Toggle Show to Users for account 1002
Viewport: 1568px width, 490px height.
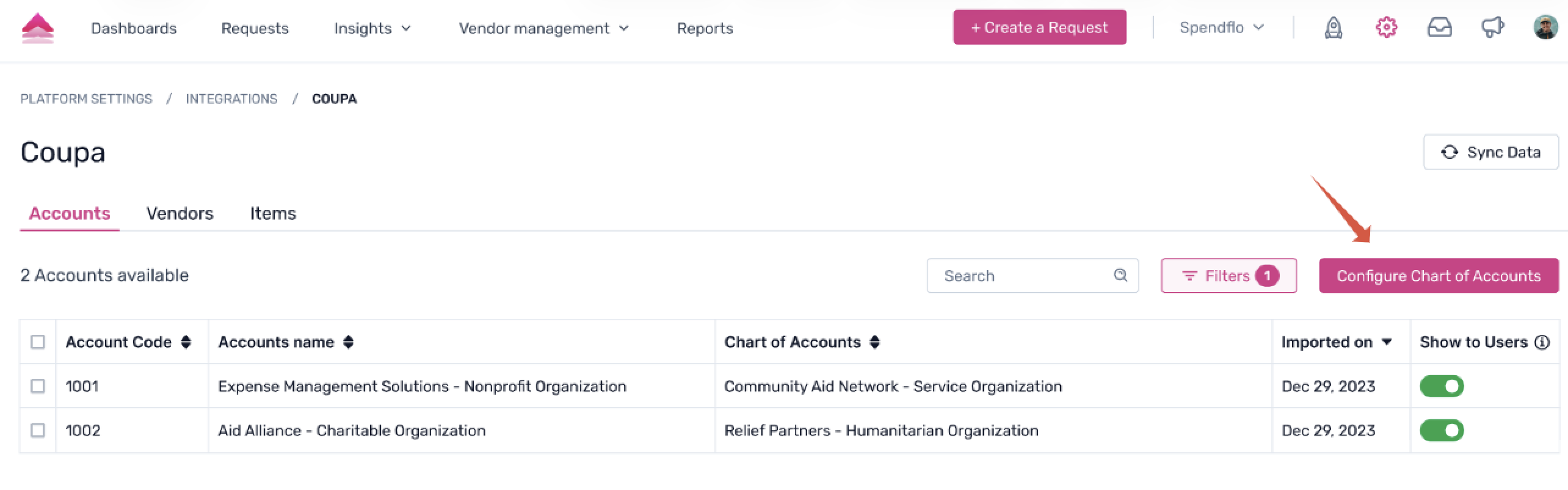click(x=1442, y=431)
